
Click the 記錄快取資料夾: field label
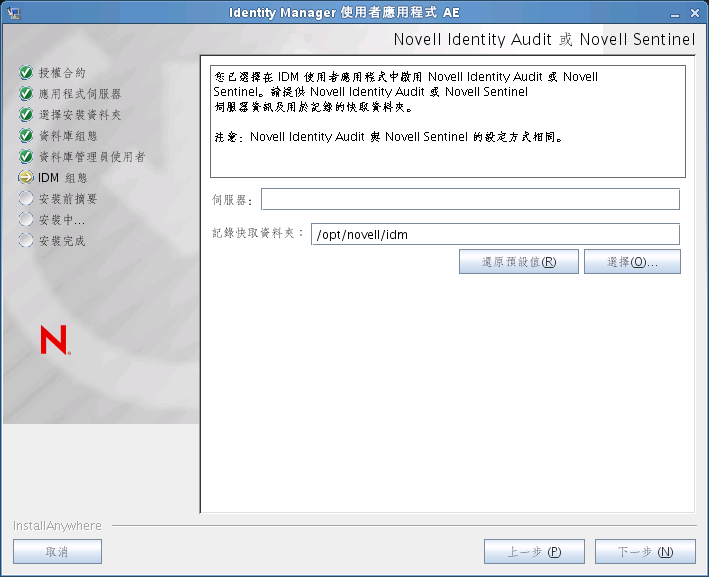[258, 233]
